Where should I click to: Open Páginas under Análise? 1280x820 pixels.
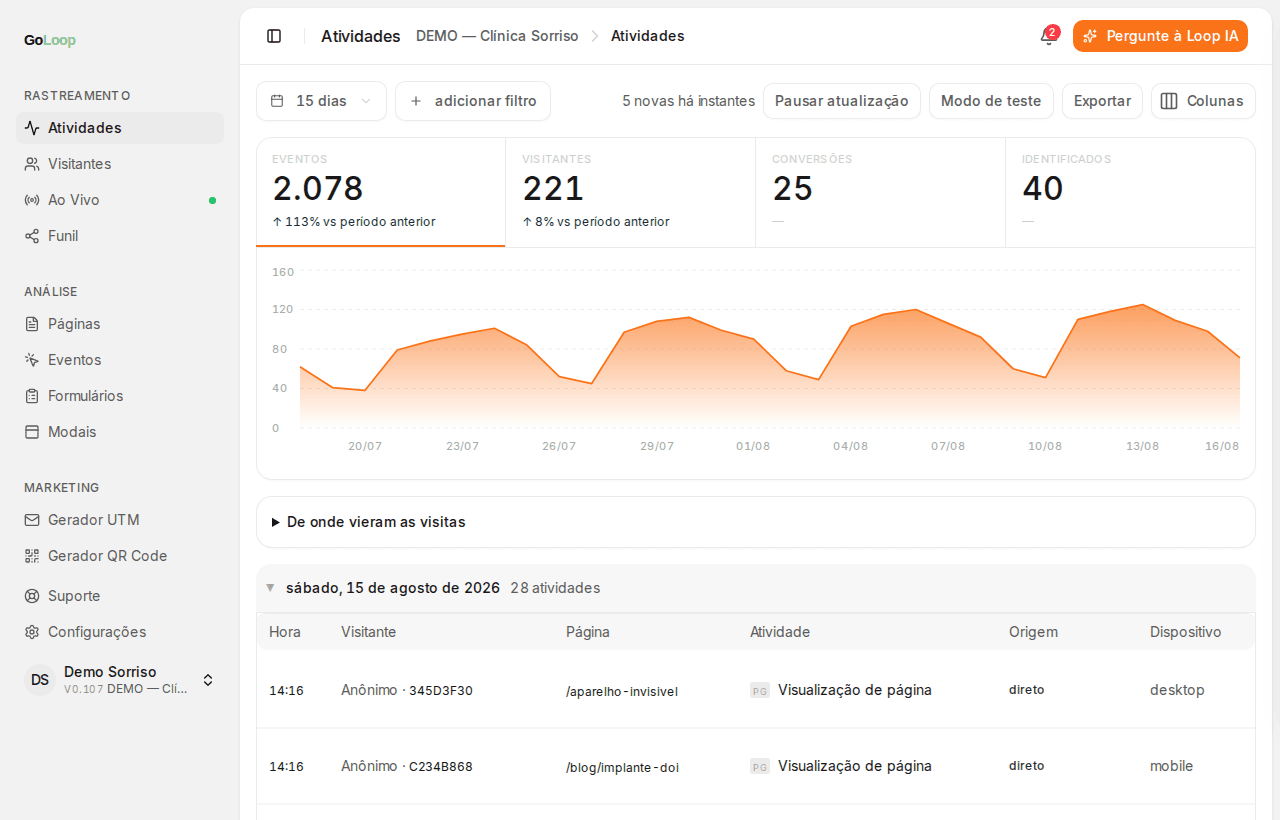(120, 324)
